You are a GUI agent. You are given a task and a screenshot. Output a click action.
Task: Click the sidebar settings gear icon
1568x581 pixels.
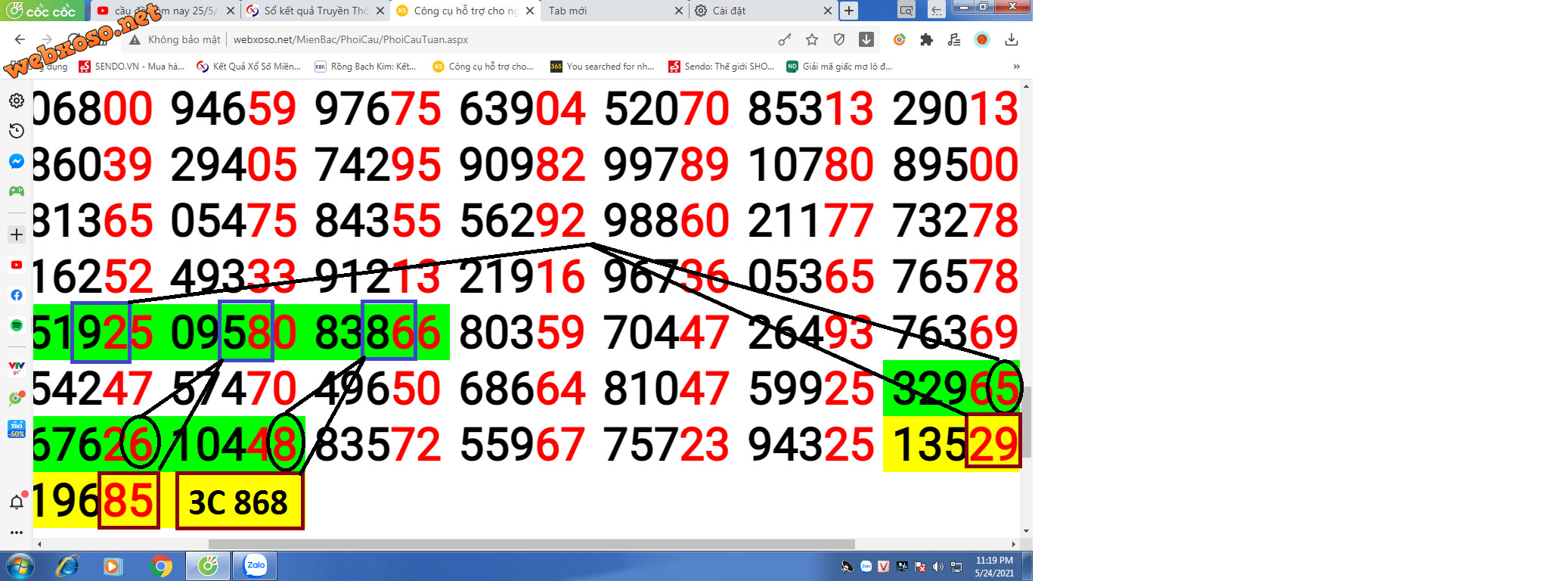click(16, 101)
